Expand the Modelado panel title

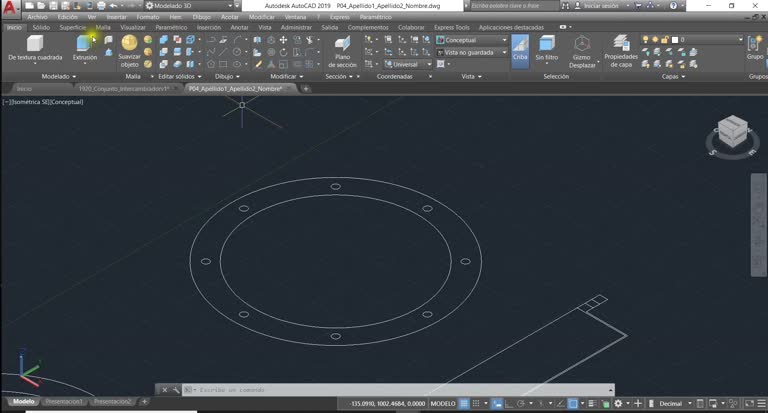(59, 76)
